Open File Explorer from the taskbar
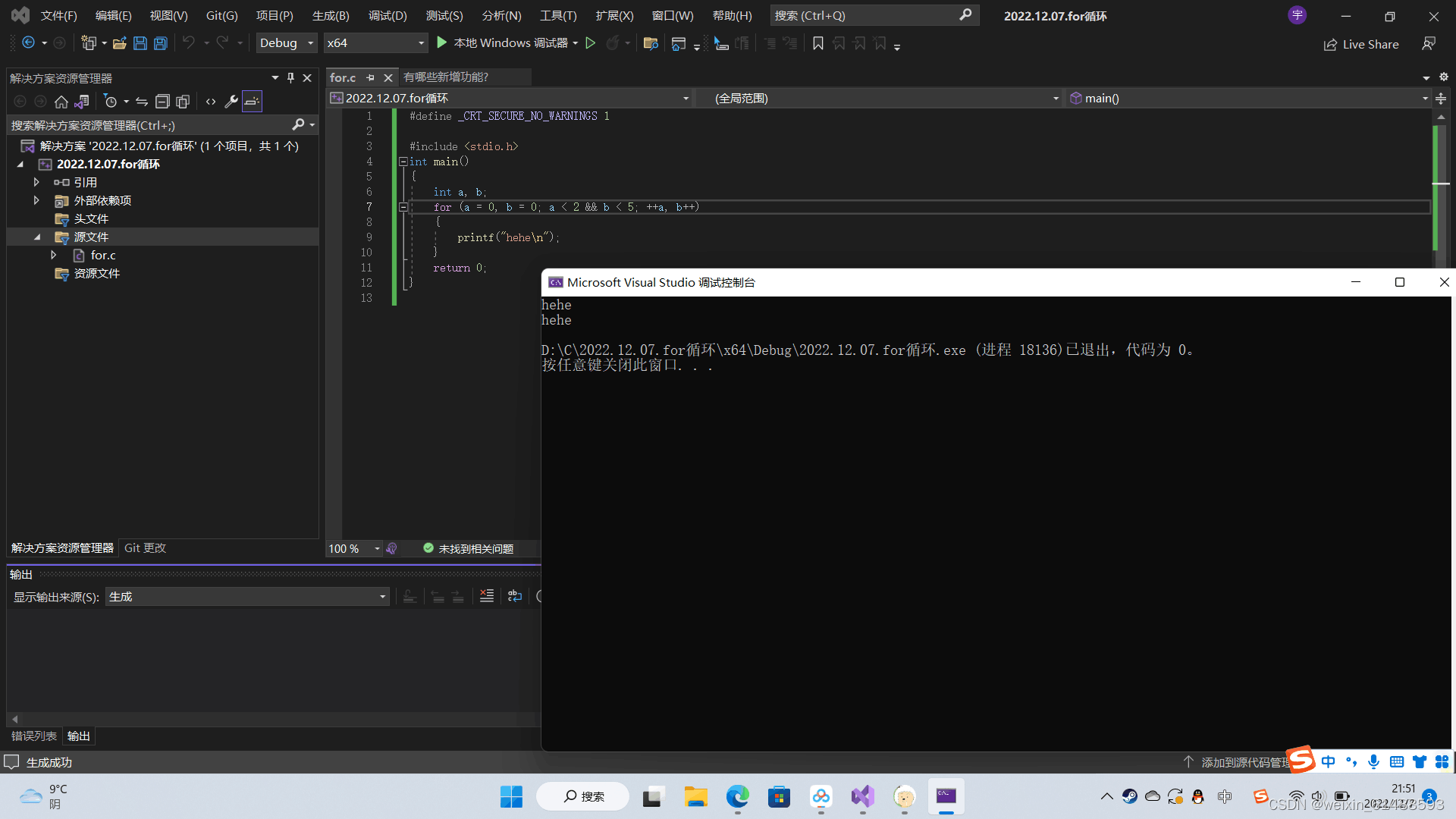 pyautogui.click(x=695, y=796)
